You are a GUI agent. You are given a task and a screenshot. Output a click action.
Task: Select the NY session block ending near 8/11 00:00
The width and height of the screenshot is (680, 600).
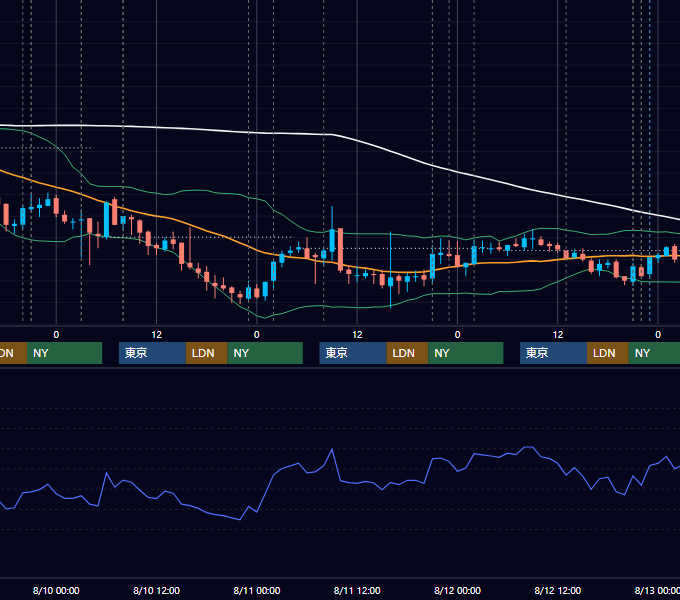click(x=265, y=353)
